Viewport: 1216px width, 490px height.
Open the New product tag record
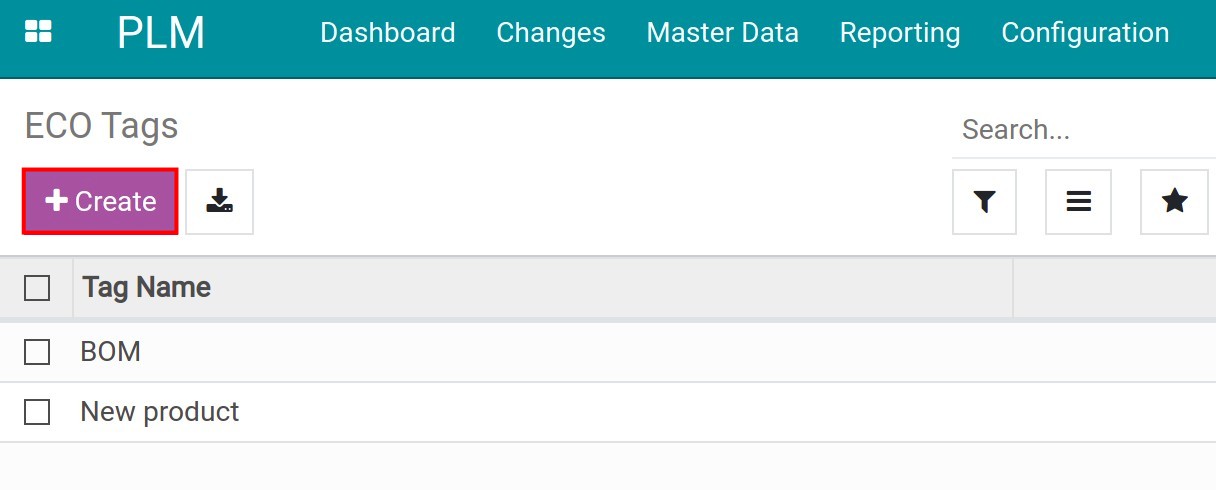click(160, 412)
